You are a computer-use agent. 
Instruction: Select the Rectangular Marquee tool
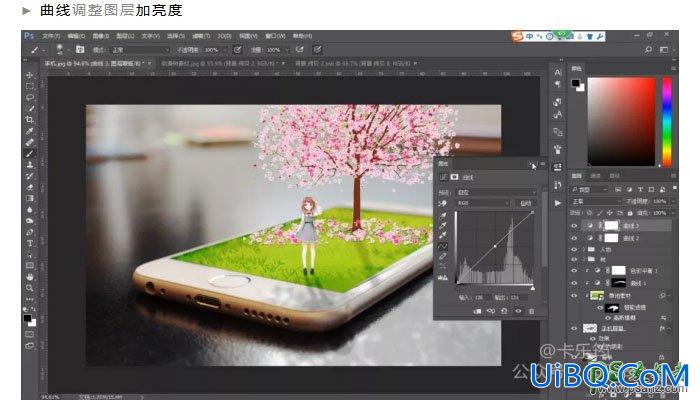point(30,86)
